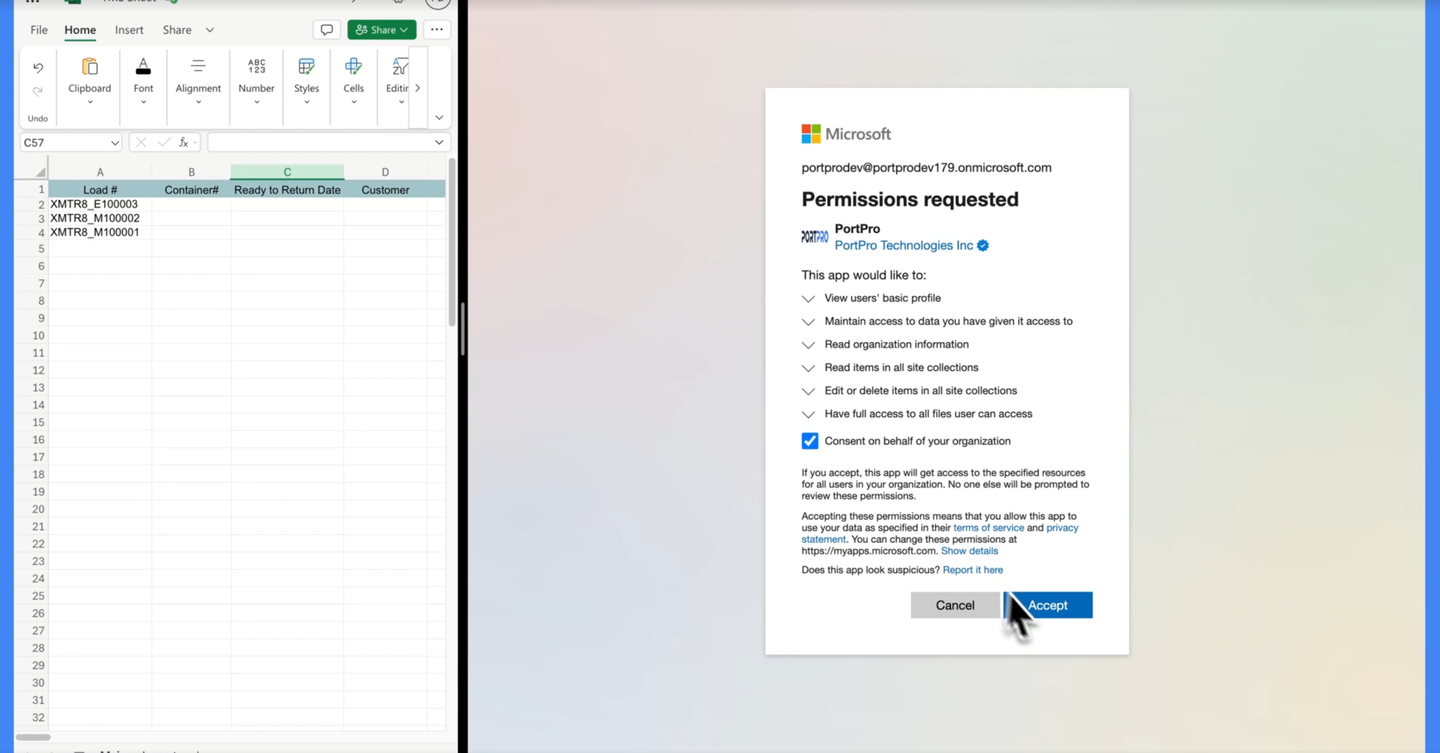Open the Clipboard group icon
This screenshot has height=753, width=1440.
[89, 67]
